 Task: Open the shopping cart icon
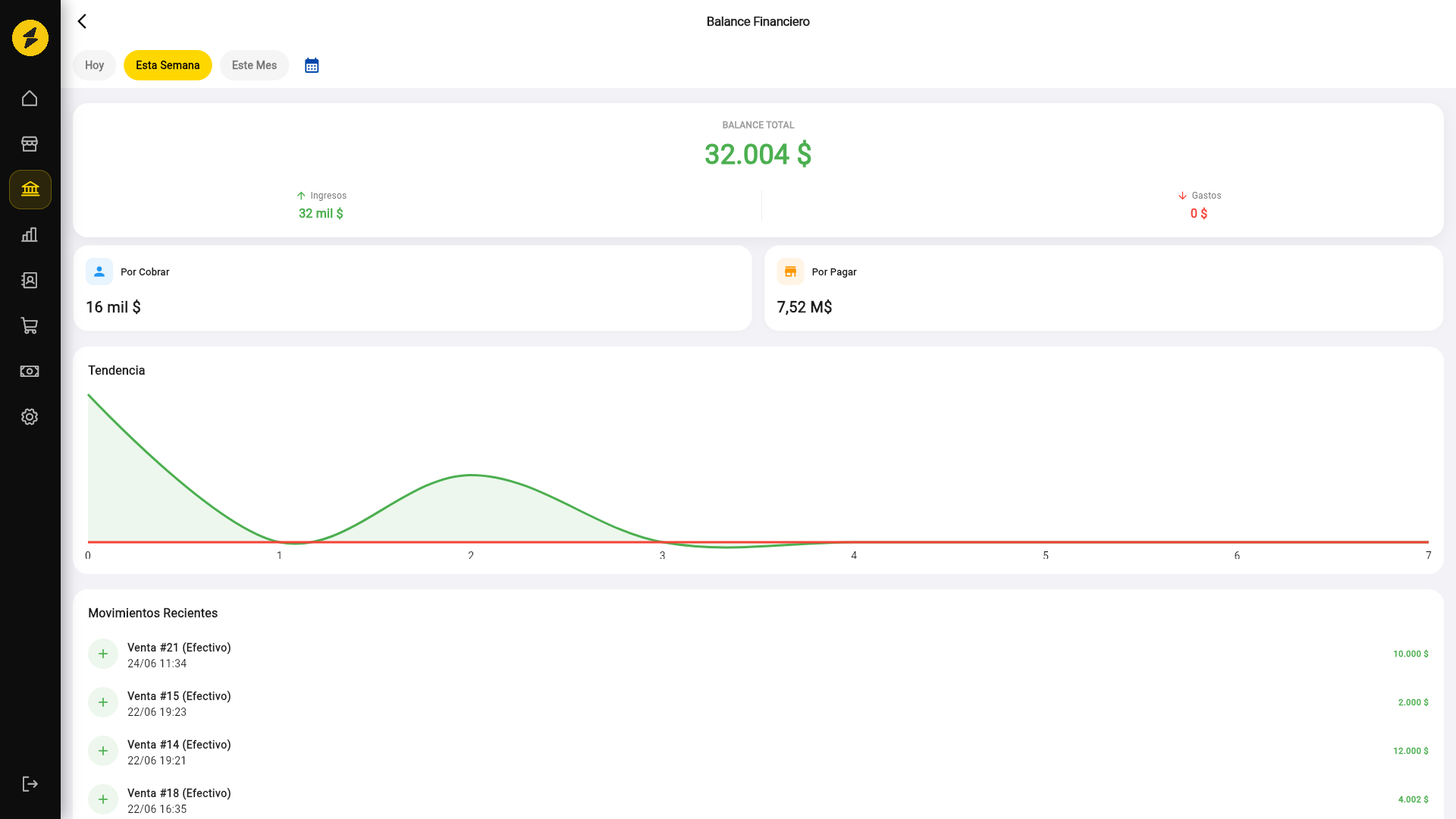[x=30, y=326]
